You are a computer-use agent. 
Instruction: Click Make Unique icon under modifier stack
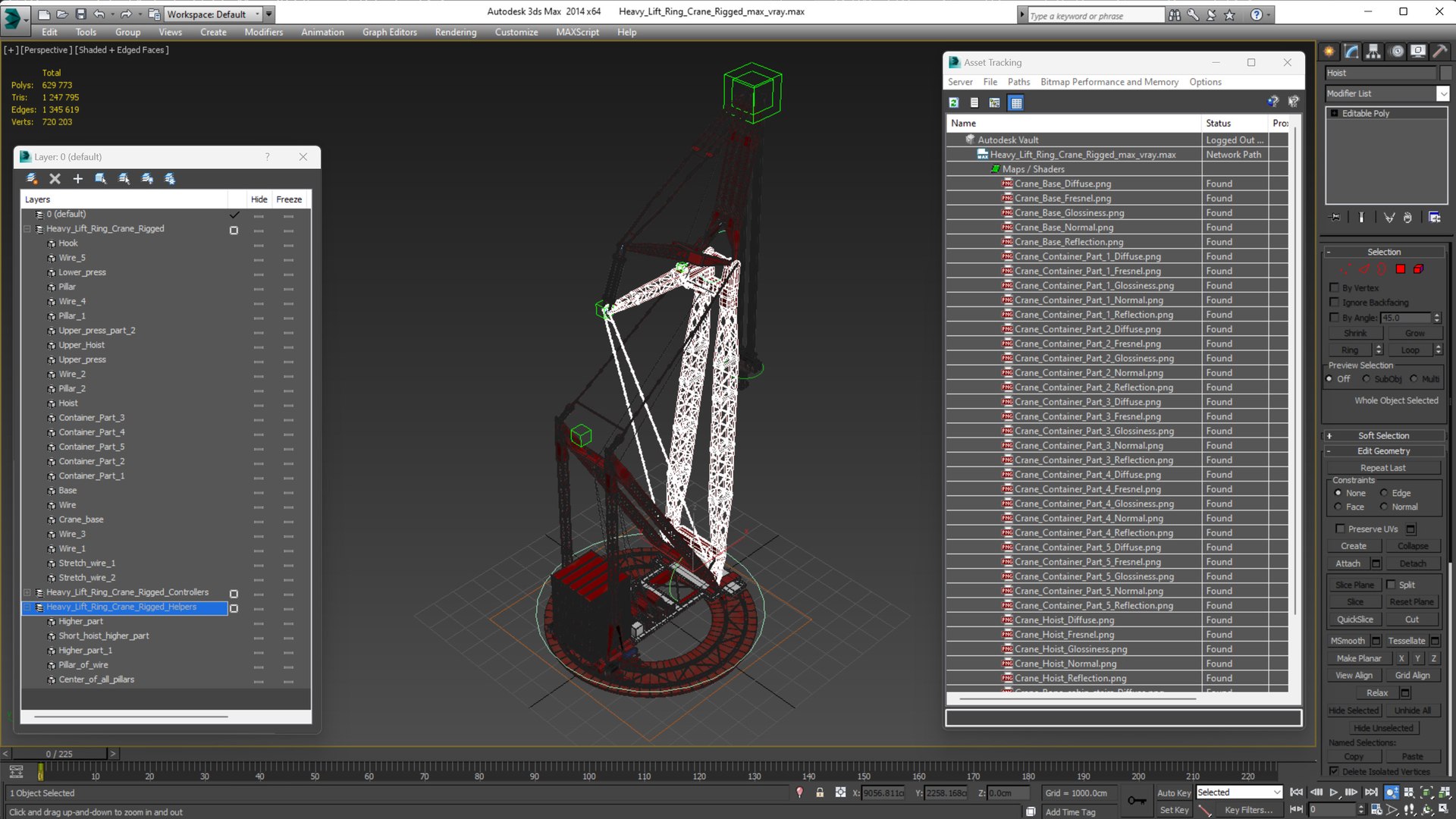coord(1389,218)
